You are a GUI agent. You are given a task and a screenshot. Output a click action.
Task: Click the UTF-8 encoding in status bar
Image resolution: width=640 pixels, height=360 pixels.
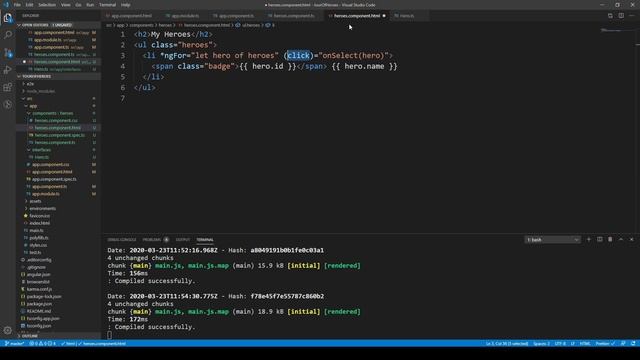(560, 344)
